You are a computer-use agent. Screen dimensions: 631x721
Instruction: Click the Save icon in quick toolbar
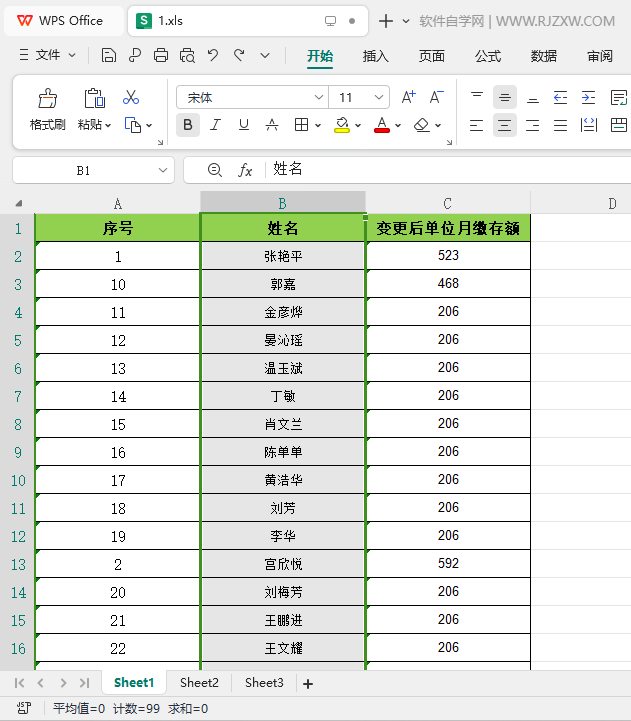pos(109,56)
